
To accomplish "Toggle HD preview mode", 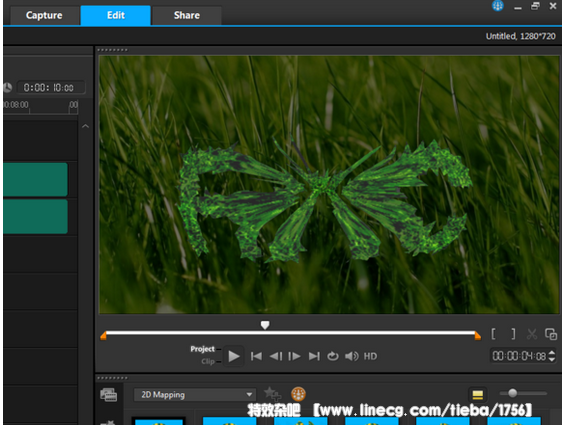I will [x=370, y=356].
